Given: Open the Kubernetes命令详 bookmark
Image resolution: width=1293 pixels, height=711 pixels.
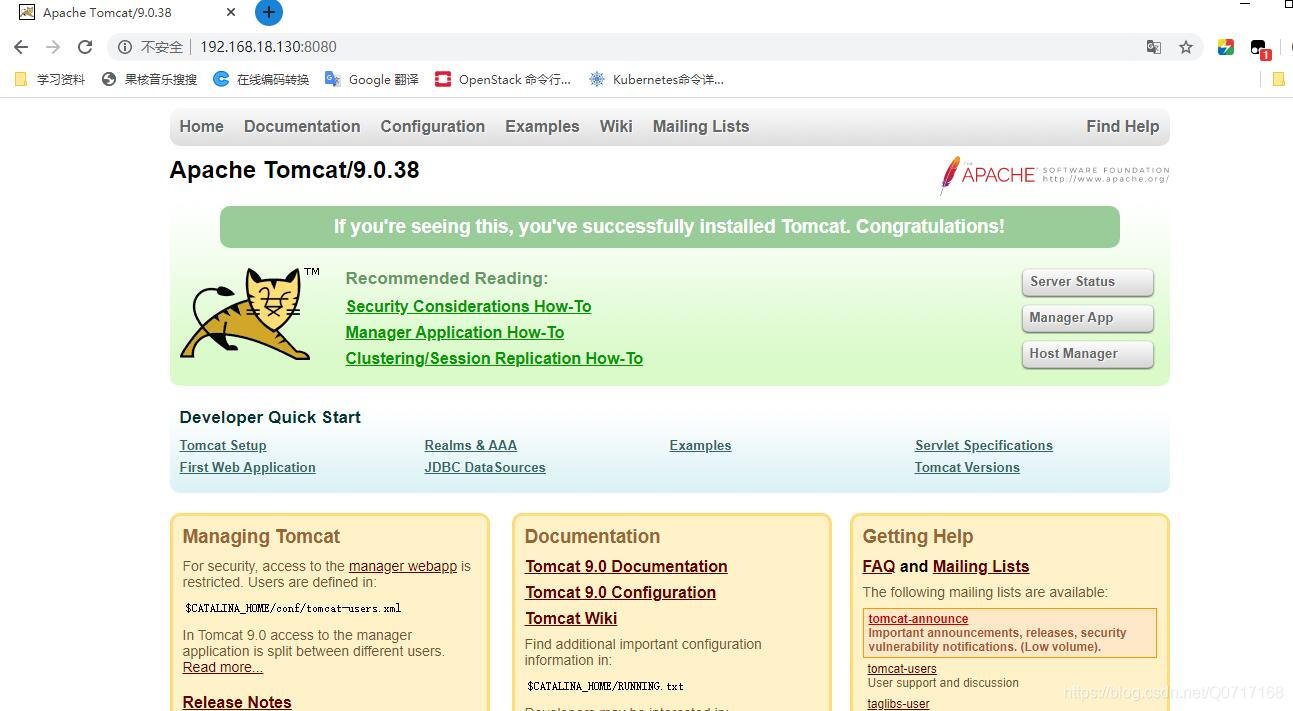Looking at the screenshot, I should tap(656, 79).
